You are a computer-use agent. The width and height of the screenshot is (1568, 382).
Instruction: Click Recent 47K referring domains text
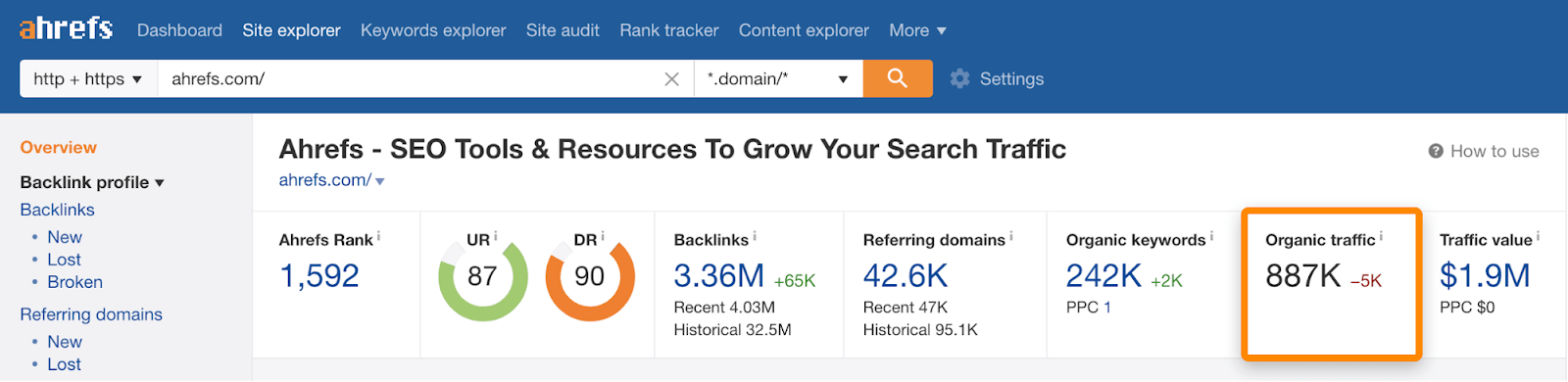(906, 308)
